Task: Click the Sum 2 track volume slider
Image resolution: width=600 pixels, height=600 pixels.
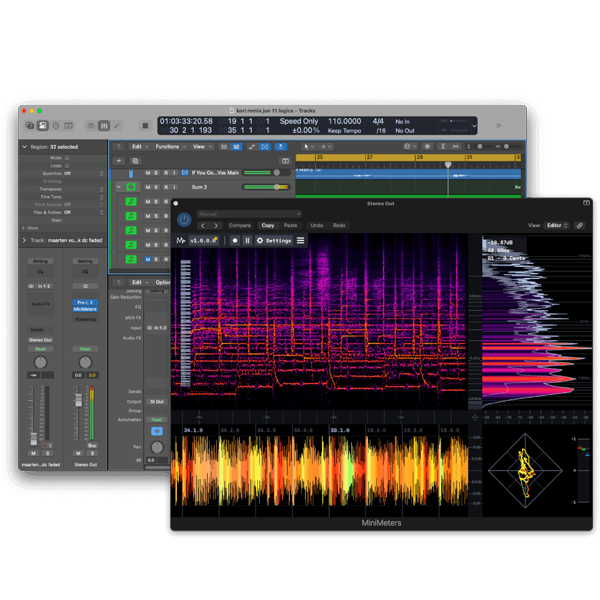Action: click(x=267, y=187)
